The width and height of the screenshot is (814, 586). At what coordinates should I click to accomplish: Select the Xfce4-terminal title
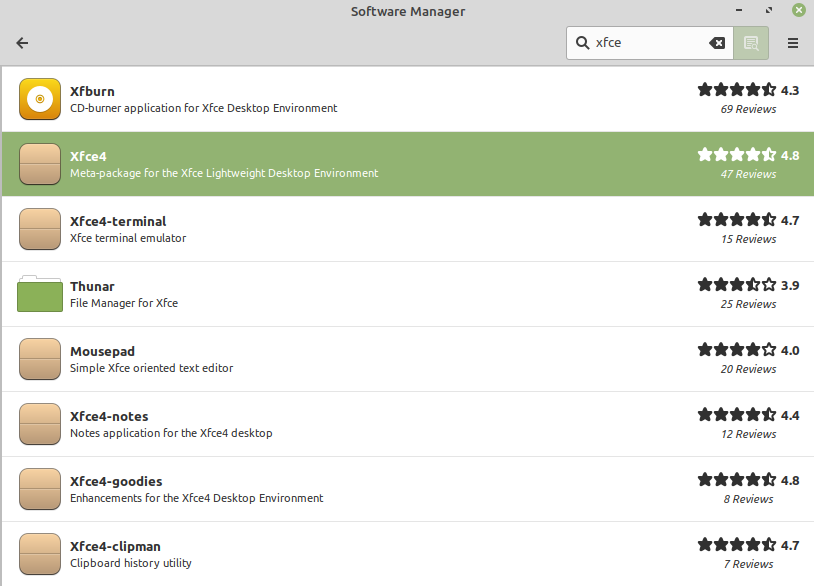(118, 221)
